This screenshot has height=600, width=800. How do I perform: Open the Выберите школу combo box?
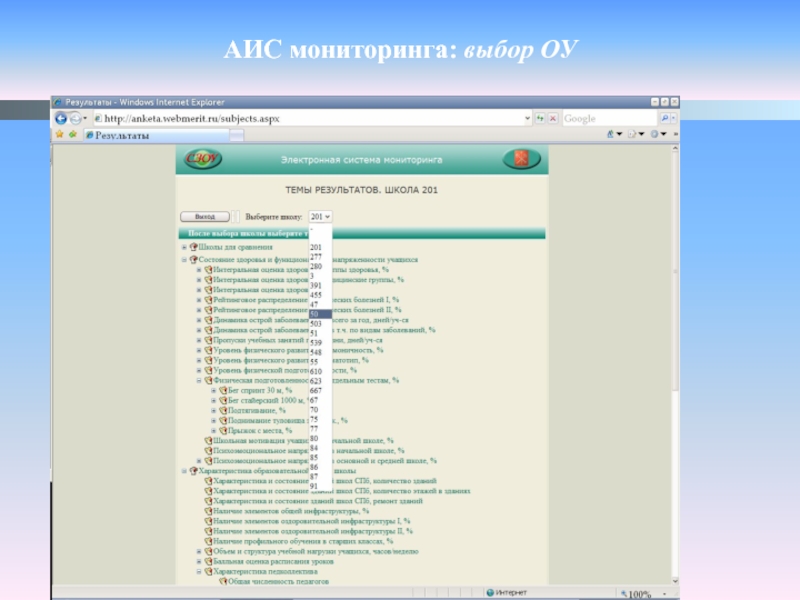(x=320, y=217)
